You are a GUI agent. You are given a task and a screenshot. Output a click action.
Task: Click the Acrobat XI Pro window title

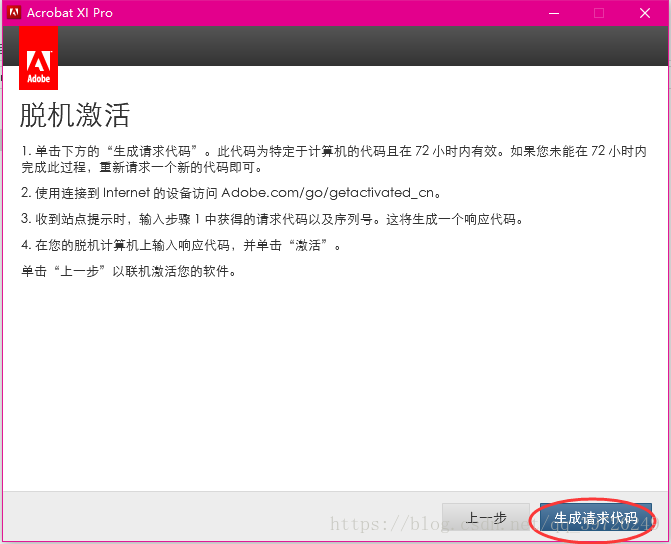coord(70,13)
